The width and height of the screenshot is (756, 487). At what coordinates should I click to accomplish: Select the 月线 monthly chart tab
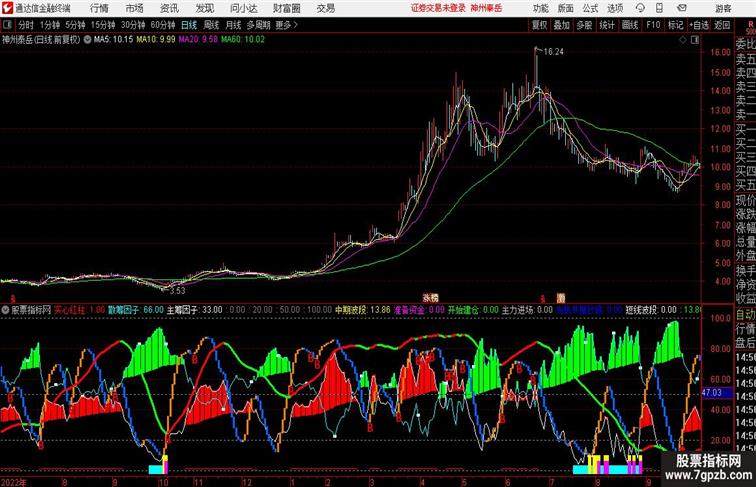pos(233,25)
